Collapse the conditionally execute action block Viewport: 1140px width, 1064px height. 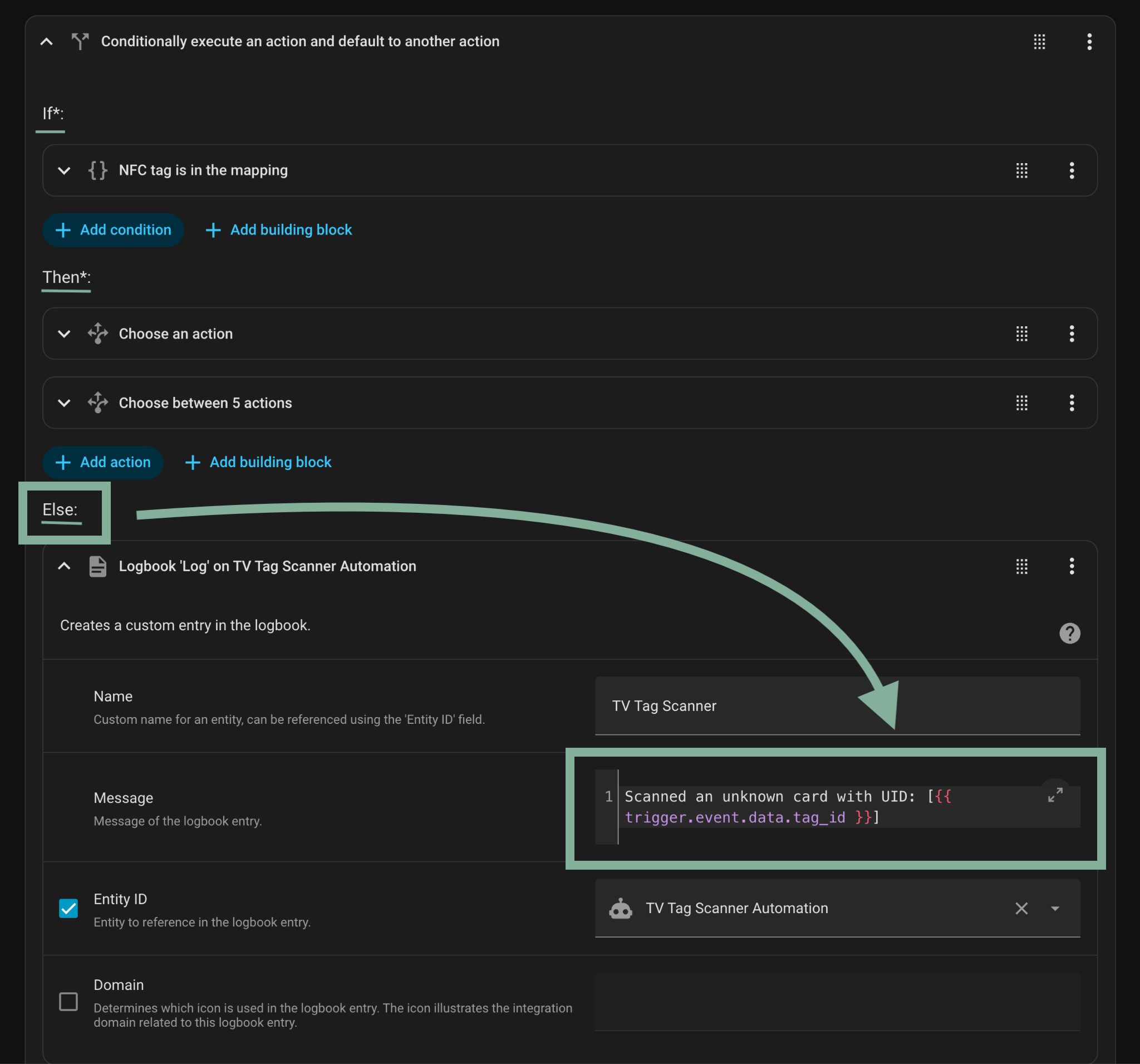point(46,41)
